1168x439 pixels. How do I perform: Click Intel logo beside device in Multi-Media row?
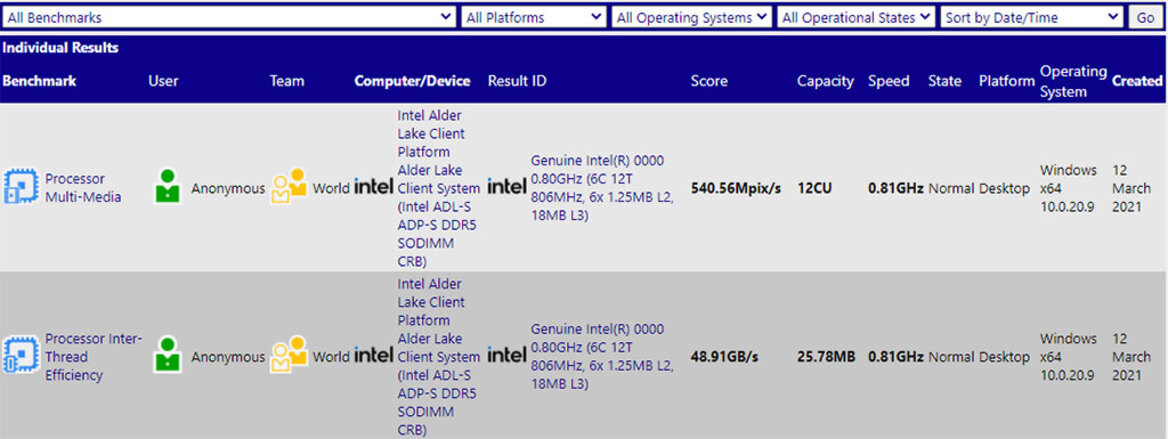(x=374, y=187)
